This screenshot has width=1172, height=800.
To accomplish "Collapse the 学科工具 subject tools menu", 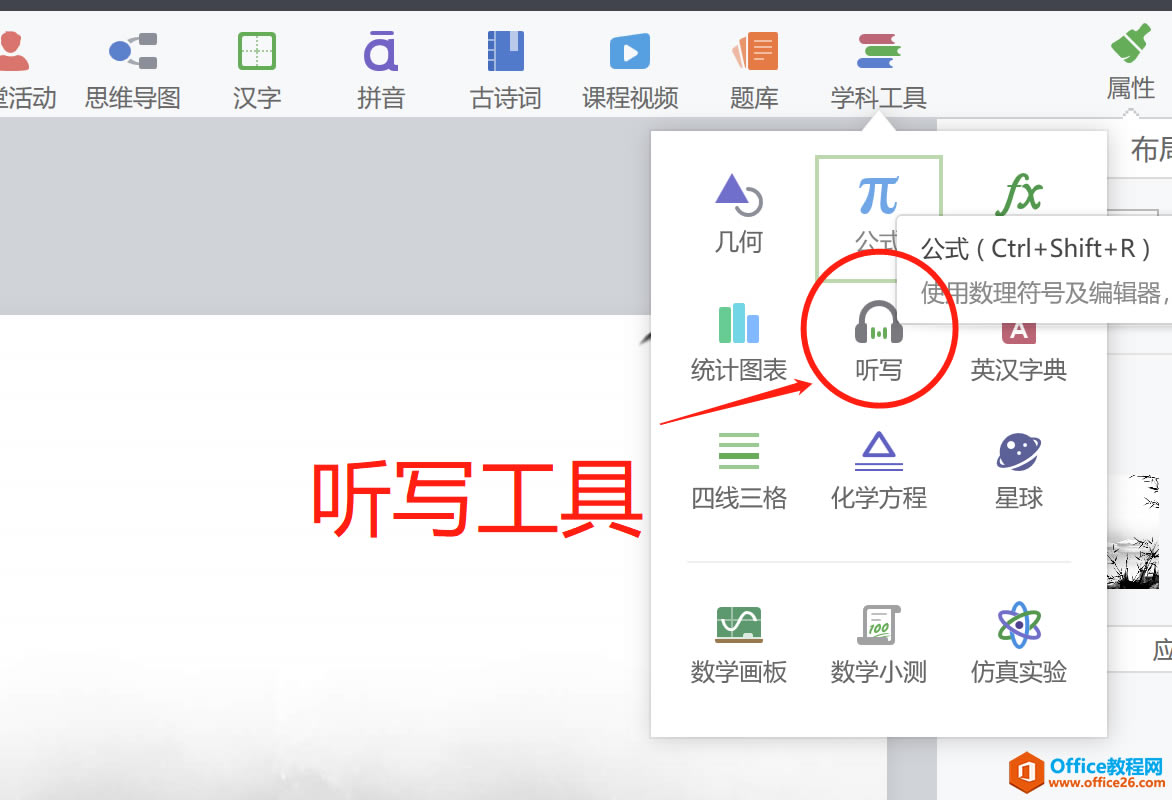I will [x=879, y=71].
